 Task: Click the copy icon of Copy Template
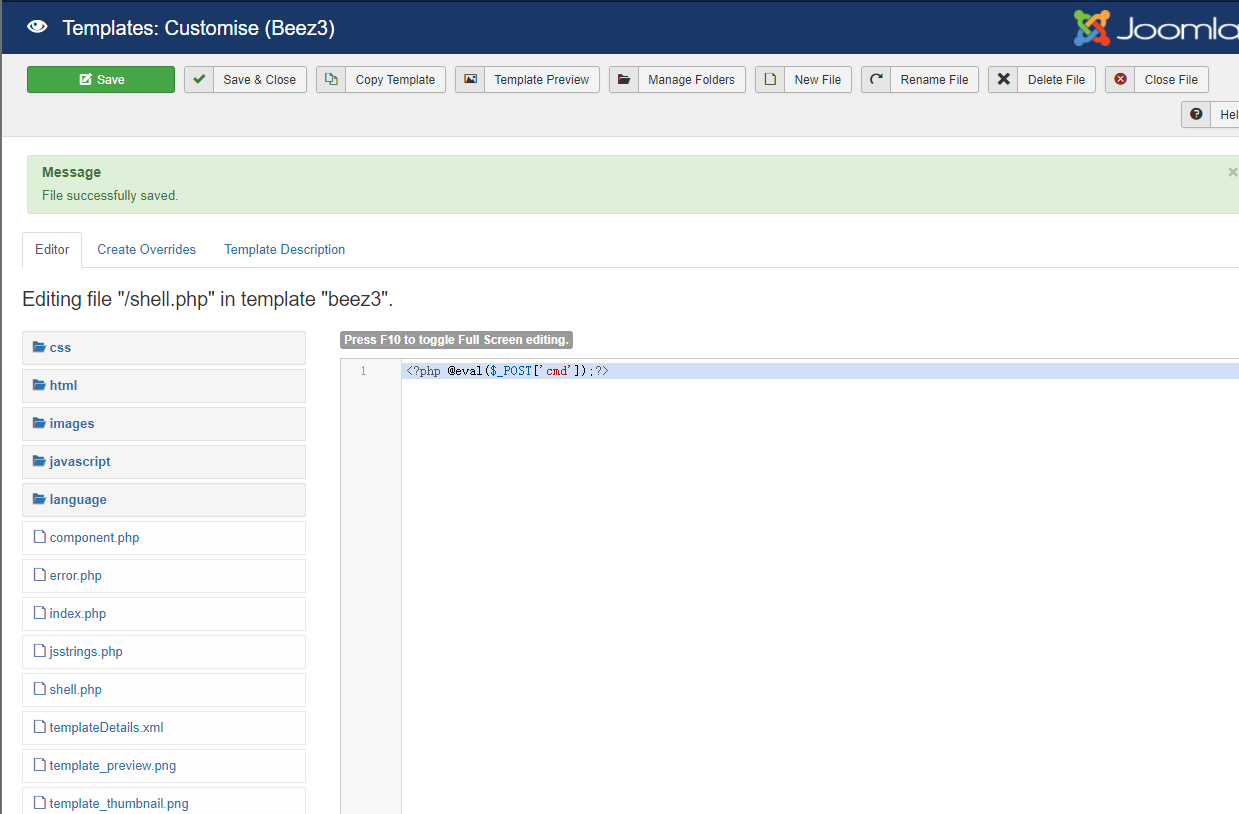point(332,80)
